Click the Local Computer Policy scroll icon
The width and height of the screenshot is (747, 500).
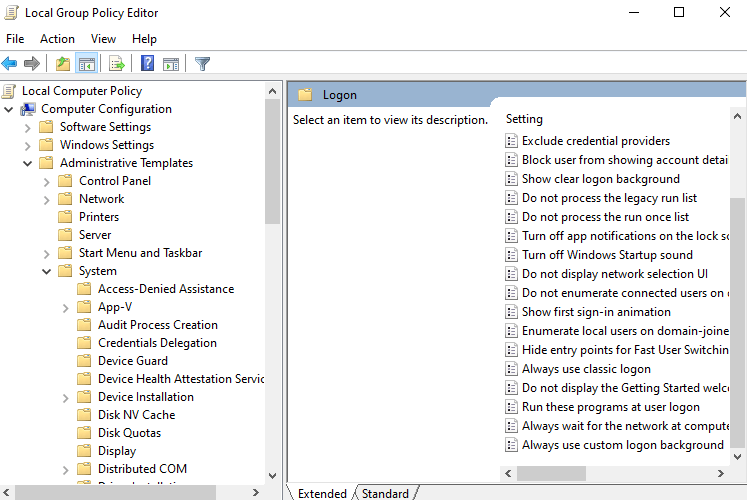[x=9, y=91]
